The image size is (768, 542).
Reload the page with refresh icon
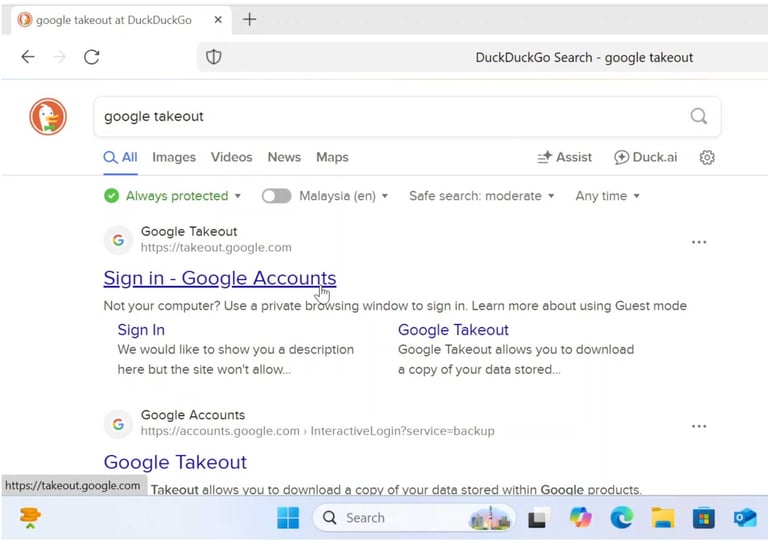[x=92, y=57]
